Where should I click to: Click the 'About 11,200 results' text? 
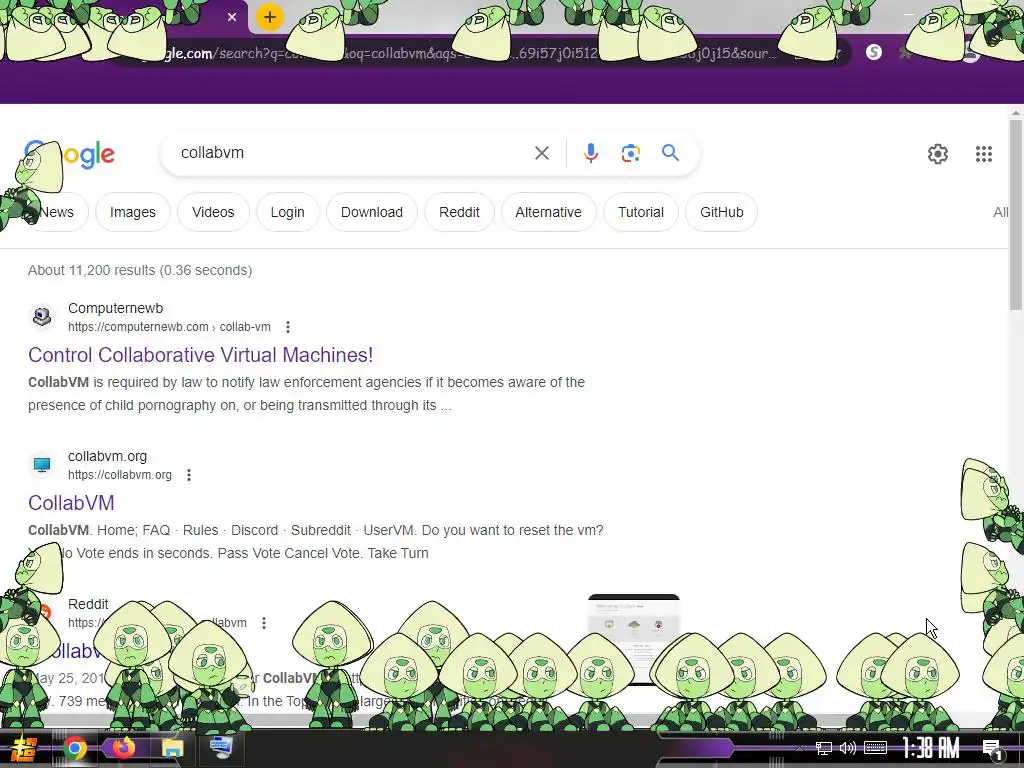[x=140, y=270]
